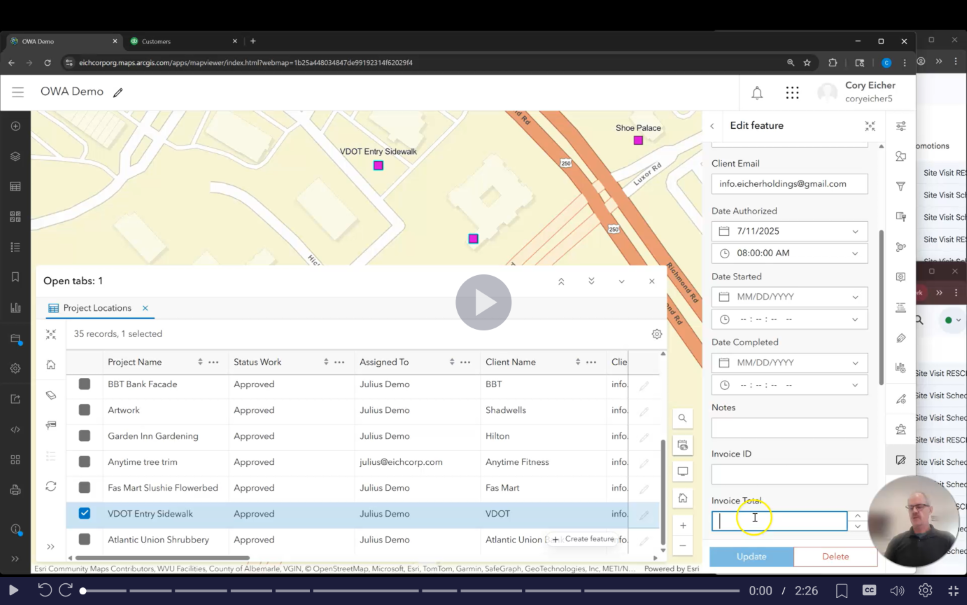967x605 pixels.
Task: Open the app launcher grid icon
Action: coord(792,93)
